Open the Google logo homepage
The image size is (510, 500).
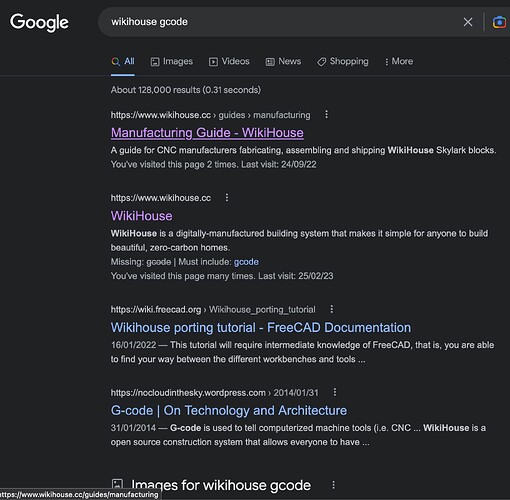point(39,23)
